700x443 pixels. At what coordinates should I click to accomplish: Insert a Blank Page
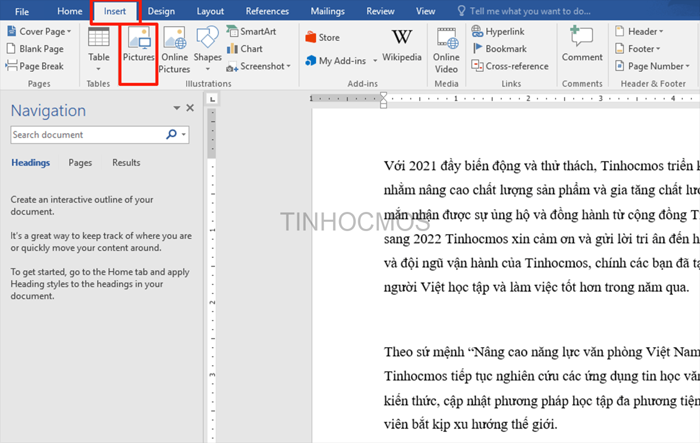point(35,49)
